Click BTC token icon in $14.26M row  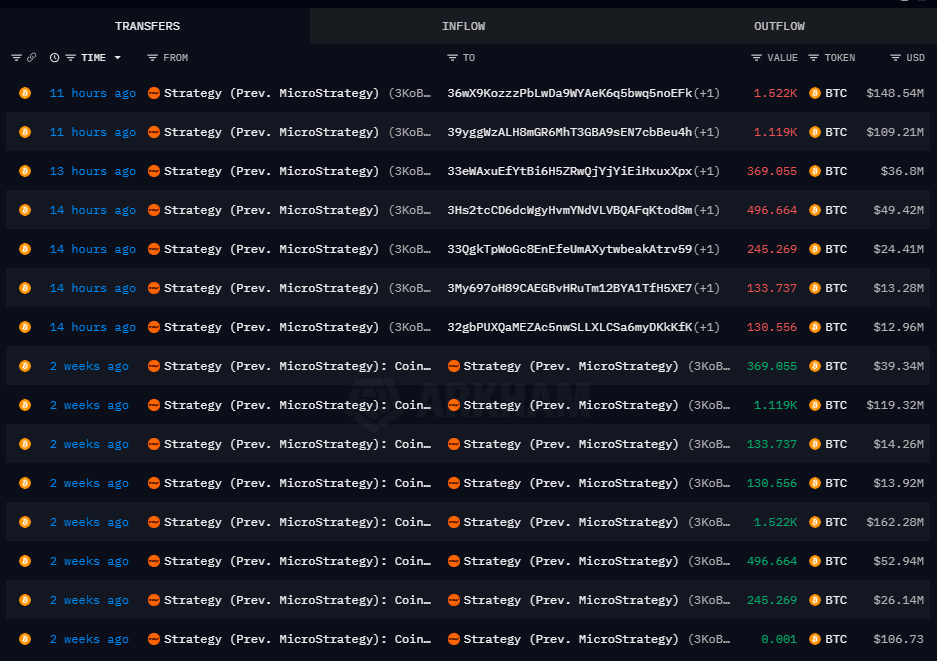[814, 444]
